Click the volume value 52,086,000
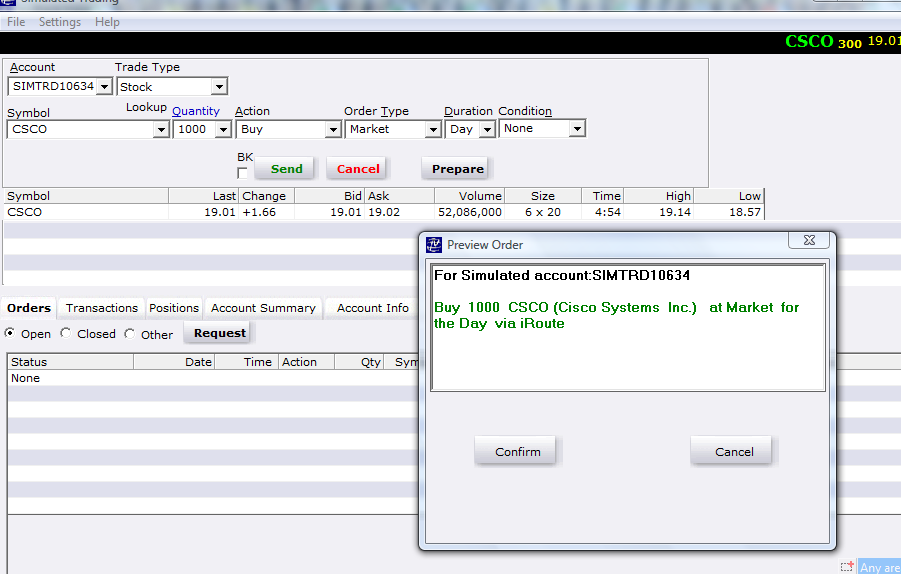Image resolution: width=901 pixels, height=574 pixels. [x=469, y=212]
